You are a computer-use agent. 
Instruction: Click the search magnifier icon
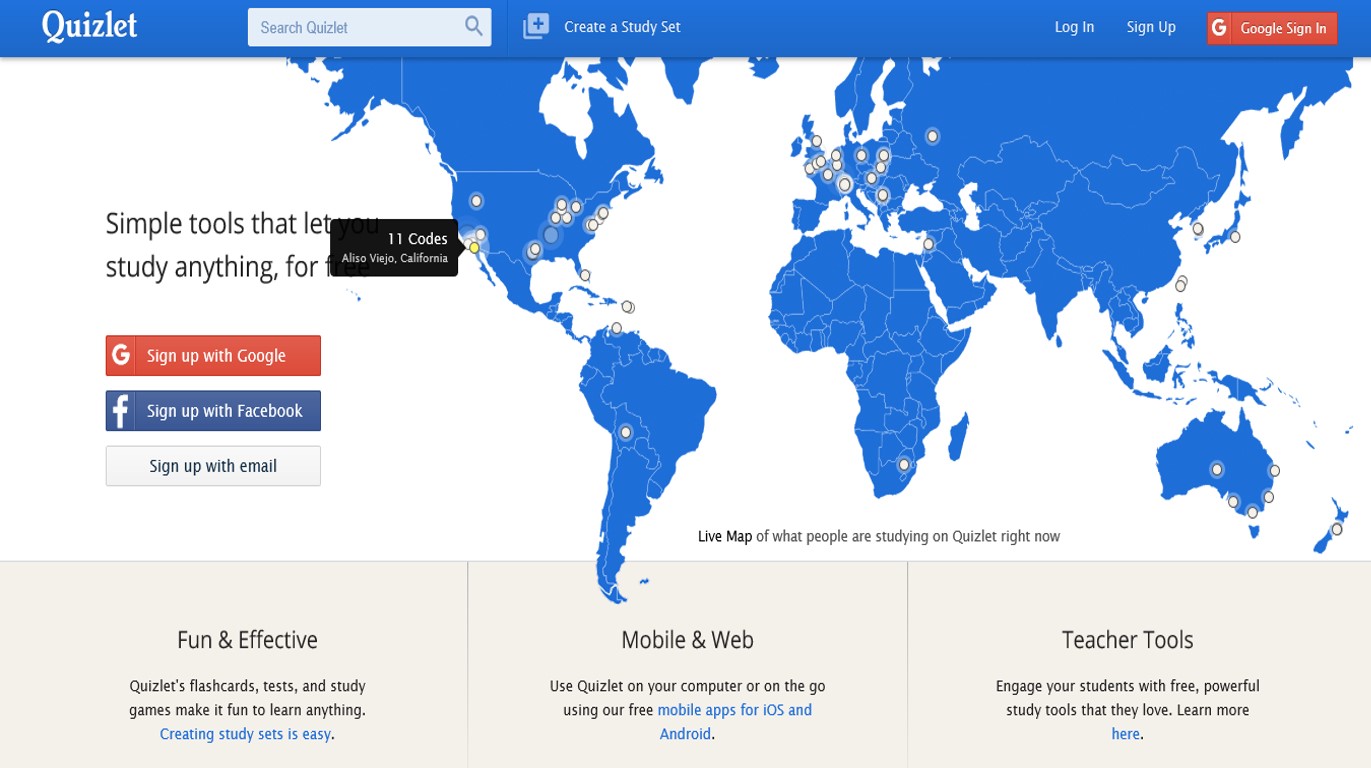[474, 27]
